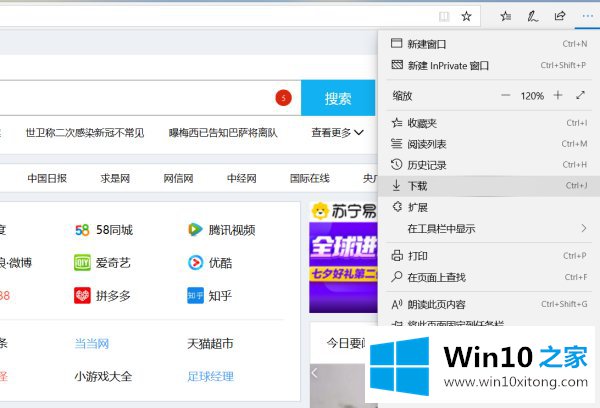Open 中国日报 link
The height and width of the screenshot is (408, 600).
pos(47,178)
